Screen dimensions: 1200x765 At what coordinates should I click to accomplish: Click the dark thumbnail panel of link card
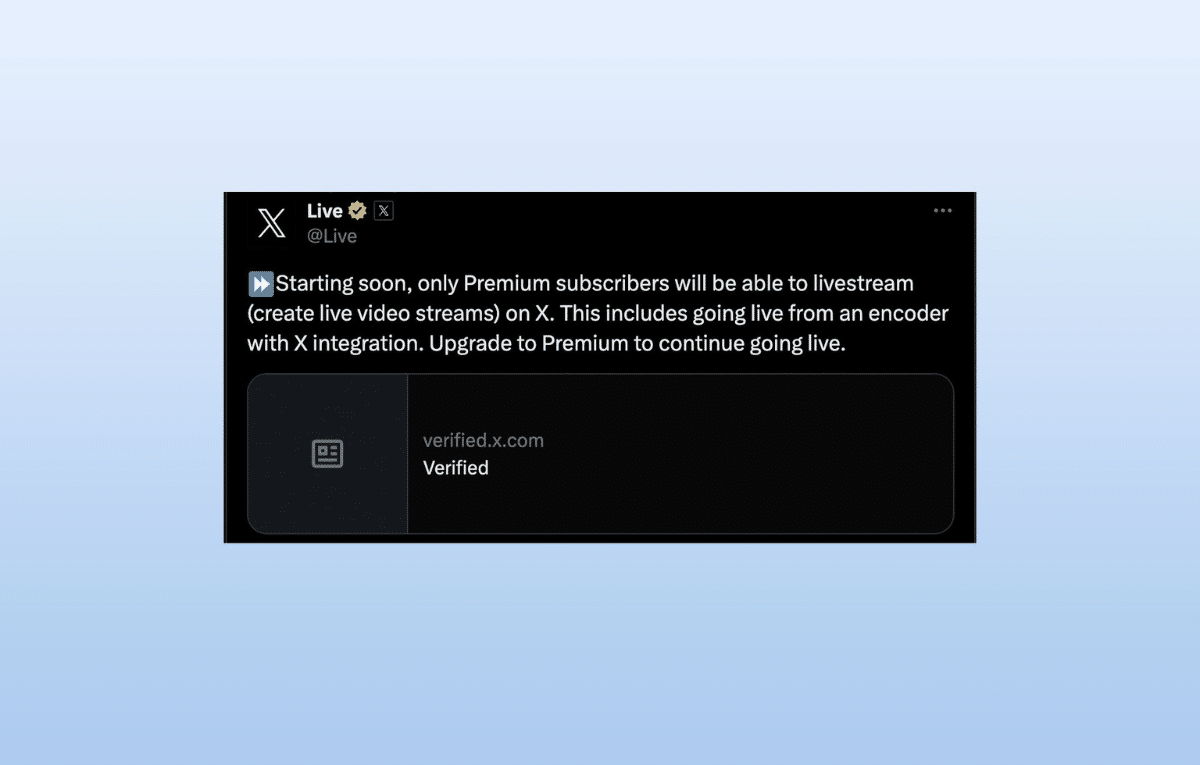point(328,454)
